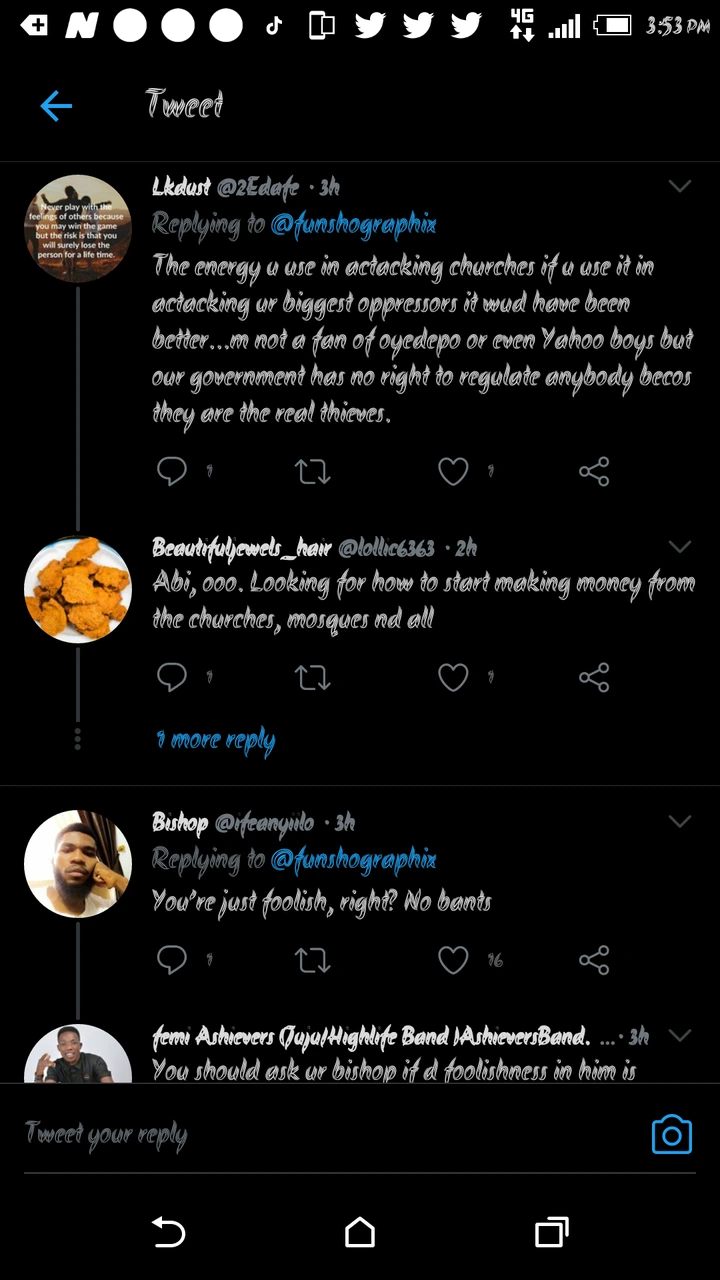Share Bishop's 'No bants' tweet
Viewport: 720px width, 1280px height.
coord(594,960)
